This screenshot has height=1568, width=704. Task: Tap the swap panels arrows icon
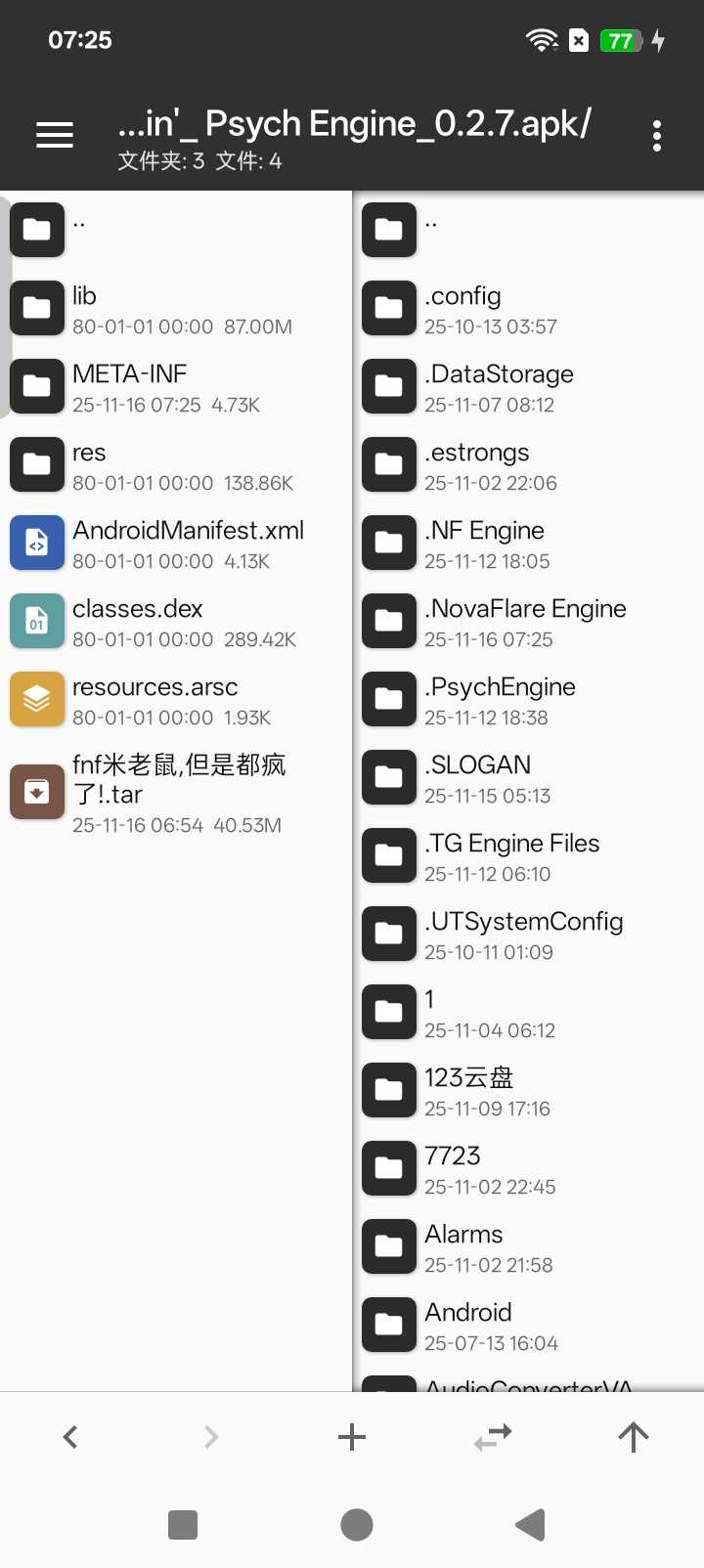pyautogui.click(x=493, y=1436)
